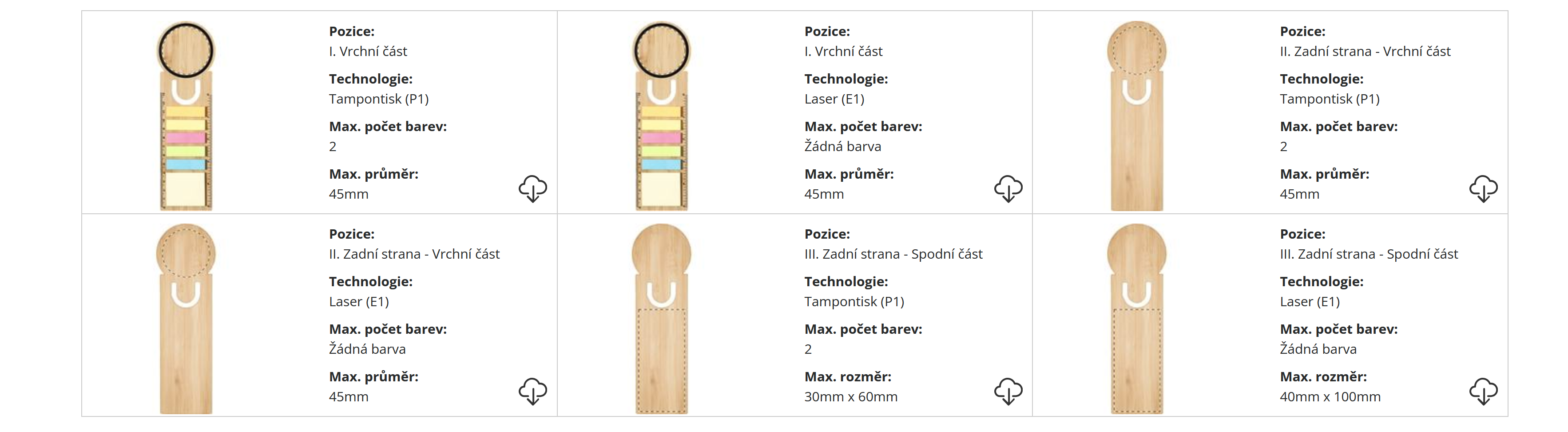View back side top Laser bookmark image

186,319
